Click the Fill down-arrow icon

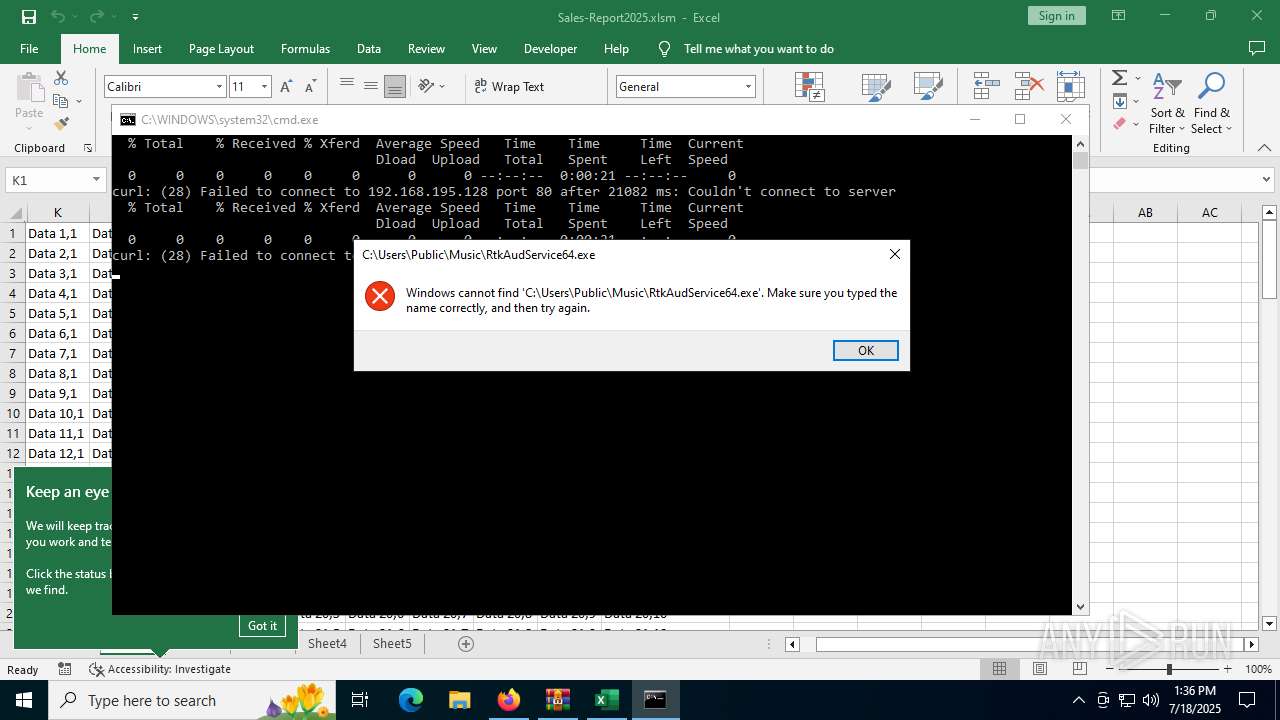pos(1120,101)
